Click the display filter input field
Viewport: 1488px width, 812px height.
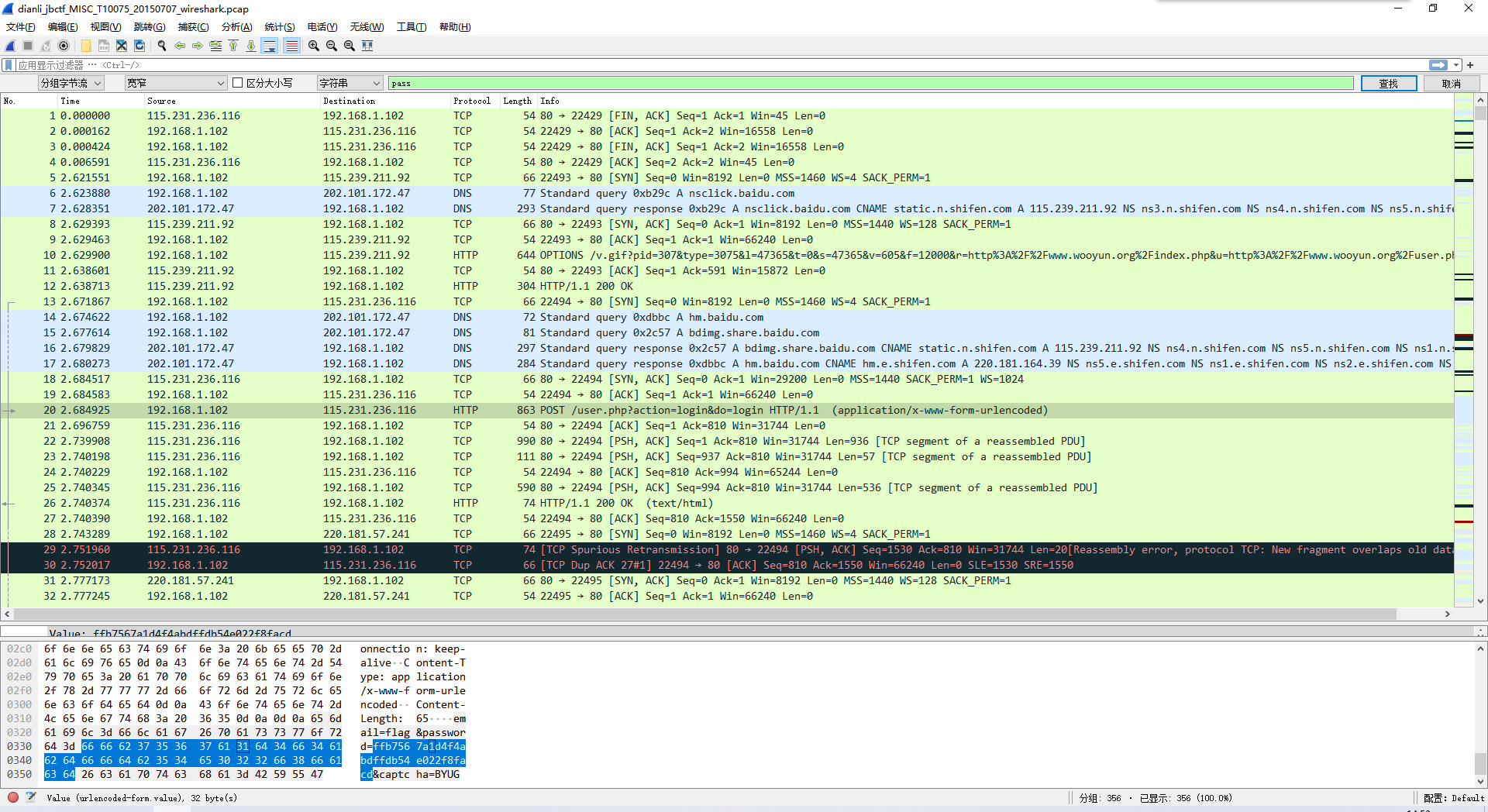coord(721,65)
